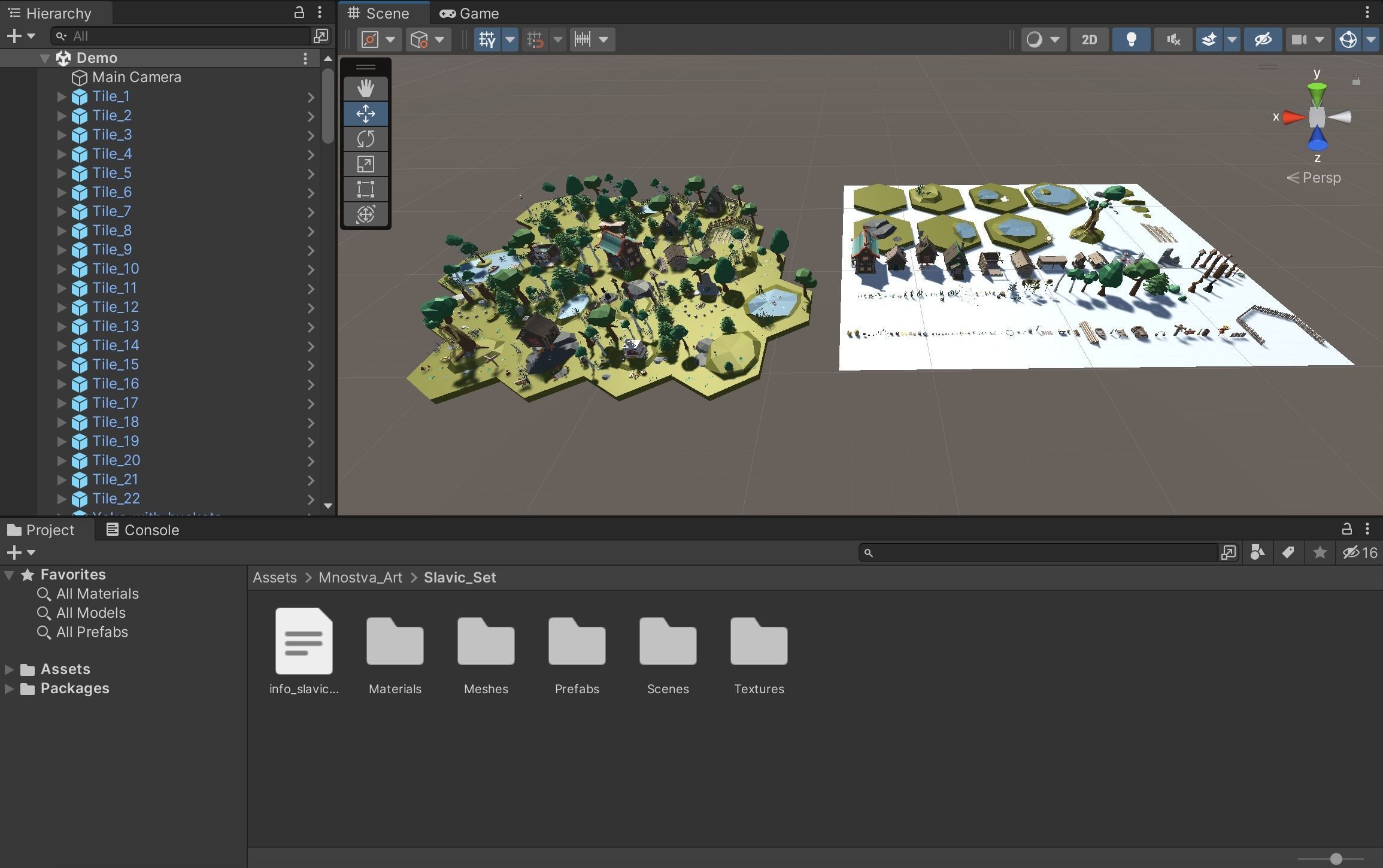1383x868 pixels.
Task: Open grid visibility dropdown arrow
Action: pyautogui.click(x=510, y=40)
